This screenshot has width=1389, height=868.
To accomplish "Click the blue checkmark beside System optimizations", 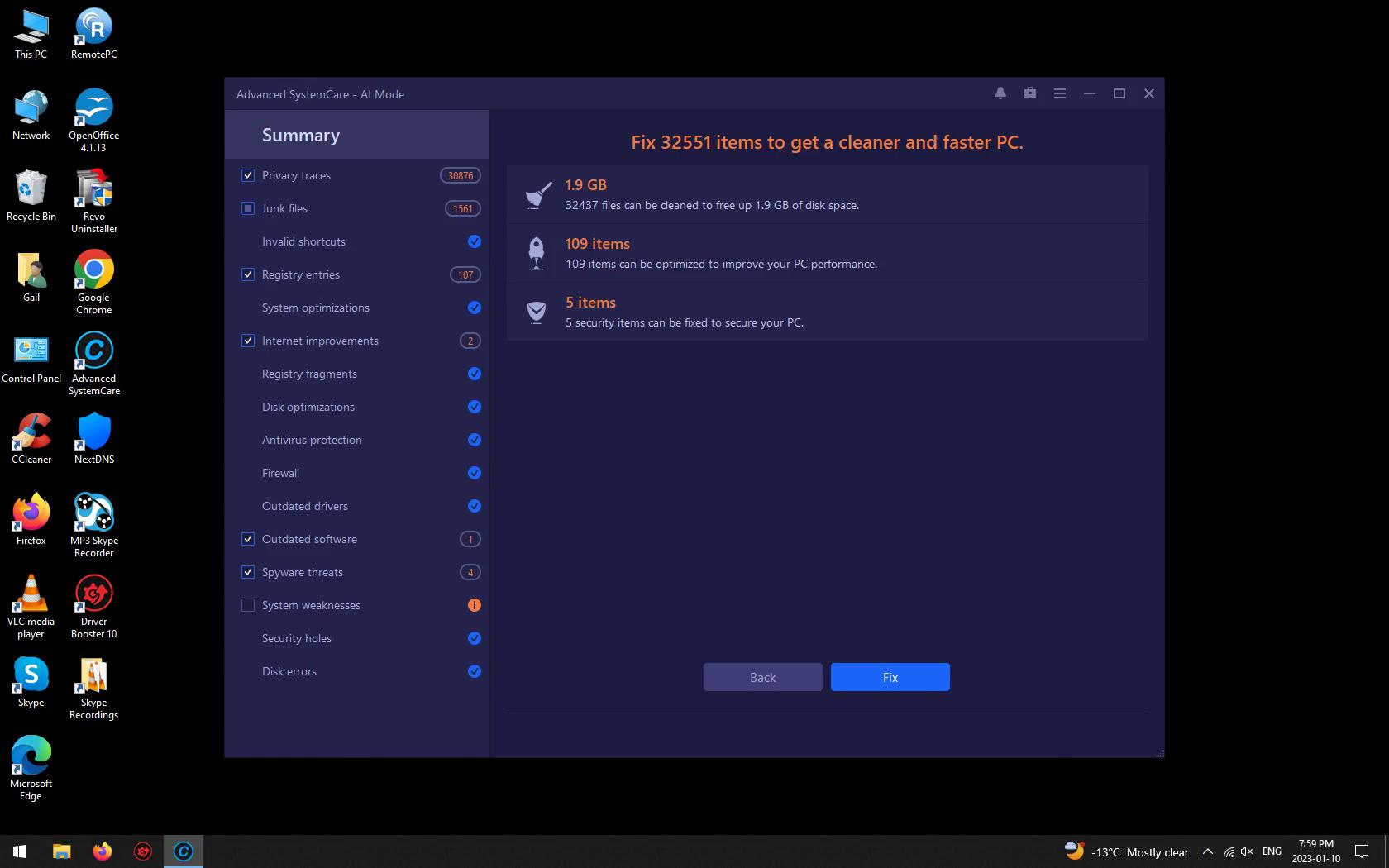I will coord(475,308).
